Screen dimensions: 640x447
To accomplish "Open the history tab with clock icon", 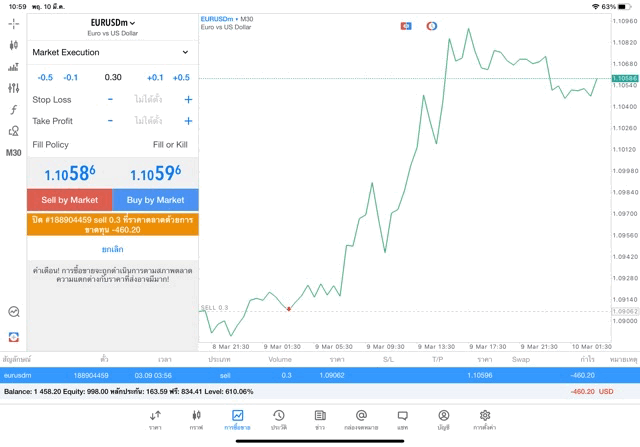I will (x=279, y=420).
